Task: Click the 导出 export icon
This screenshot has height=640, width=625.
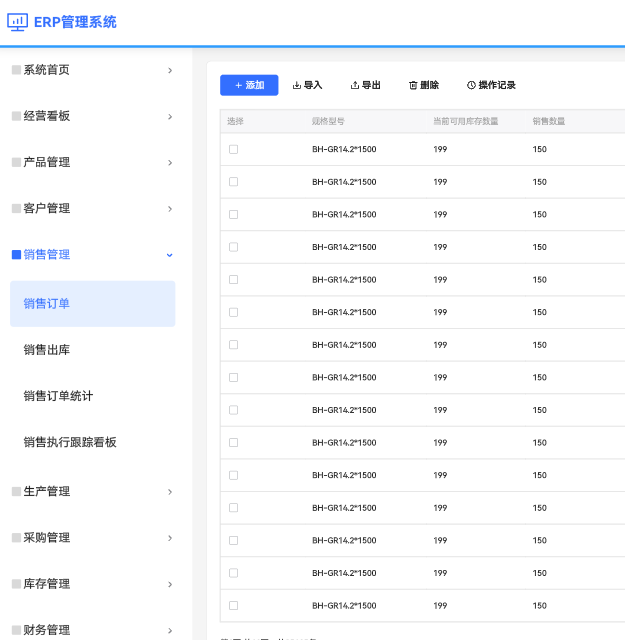Action: pos(355,86)
